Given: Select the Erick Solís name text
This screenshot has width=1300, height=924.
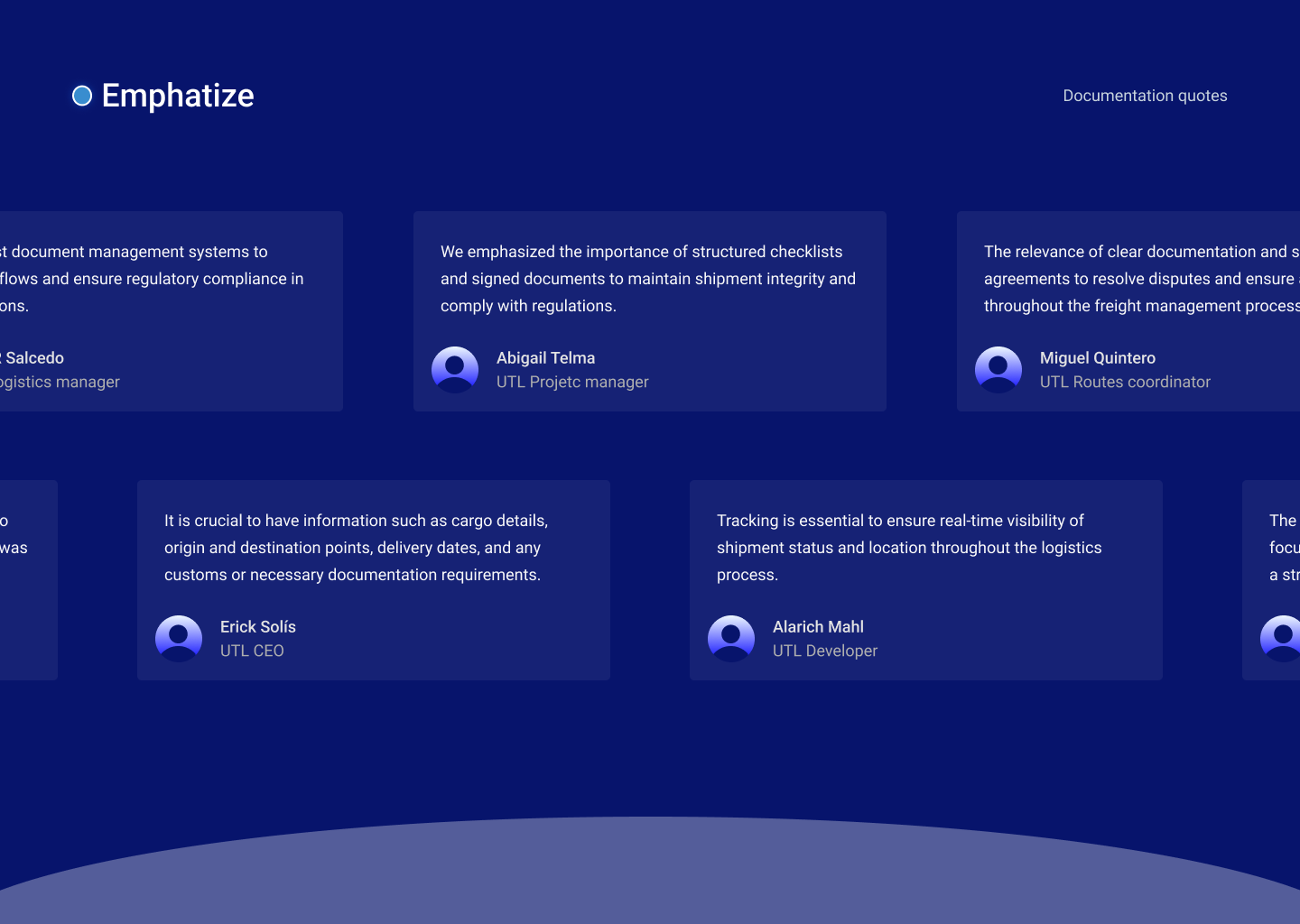Looking at the screenshot, I should (258, 627).
